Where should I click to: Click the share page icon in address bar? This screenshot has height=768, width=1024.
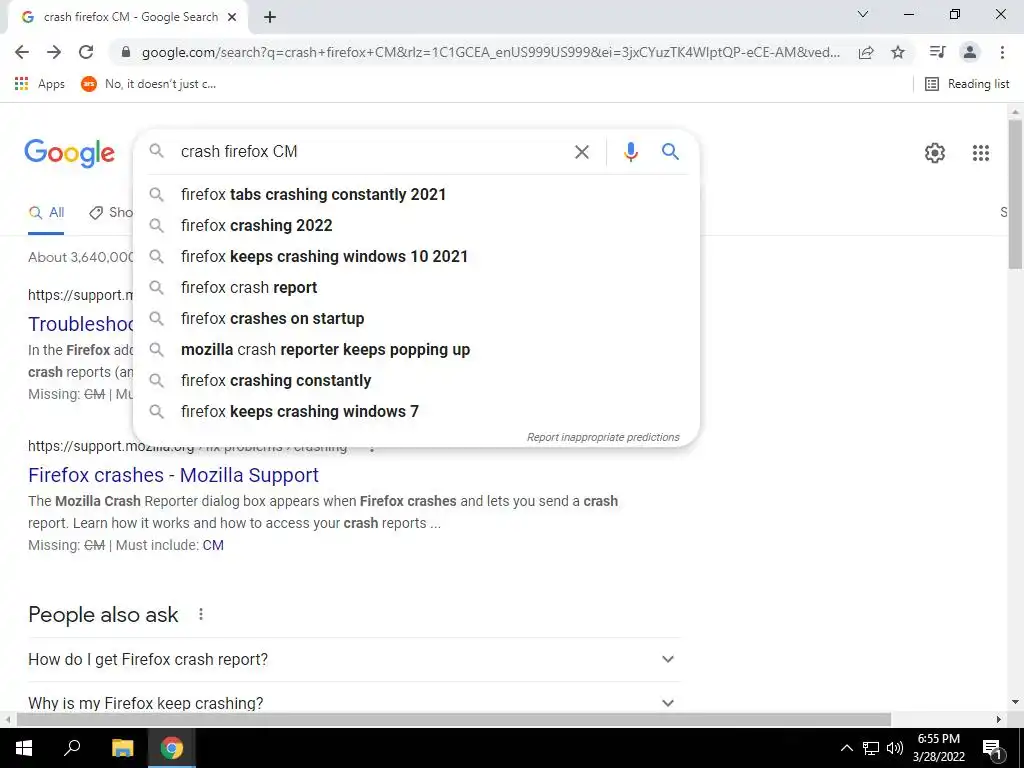point(866,52)
